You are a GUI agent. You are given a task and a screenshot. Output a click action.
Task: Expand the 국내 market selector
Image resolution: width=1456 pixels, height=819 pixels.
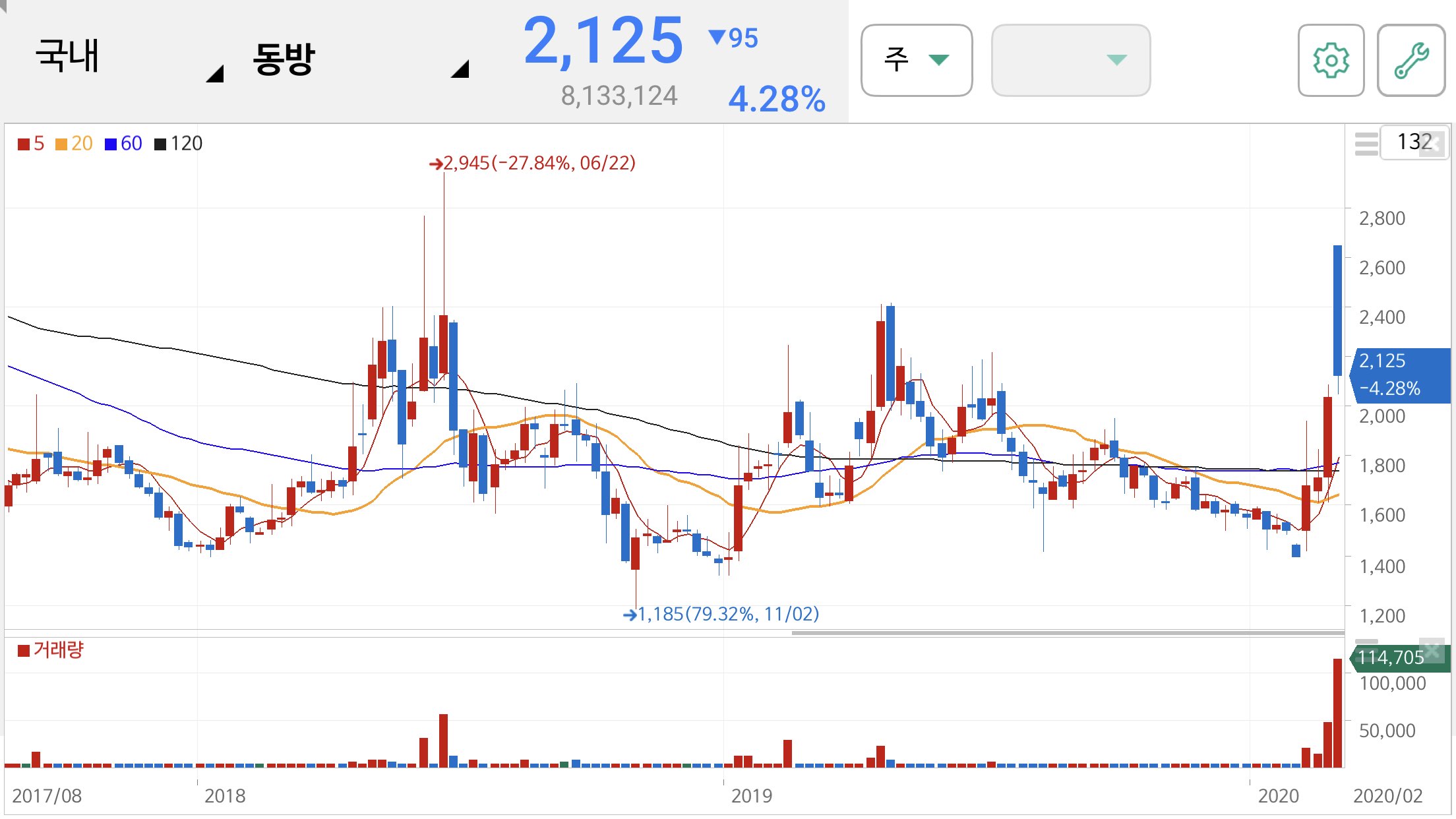pyautogui.click(x=129, y=58)
